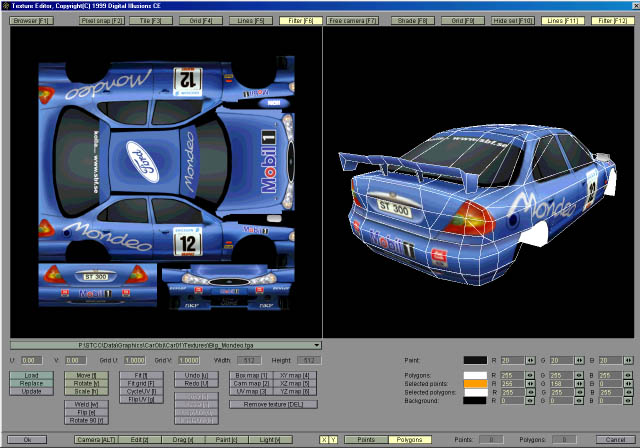Click the Selected points G value stepper
Image resolution: width=640 pixels, height=448 pixels.
coord(579,384)
